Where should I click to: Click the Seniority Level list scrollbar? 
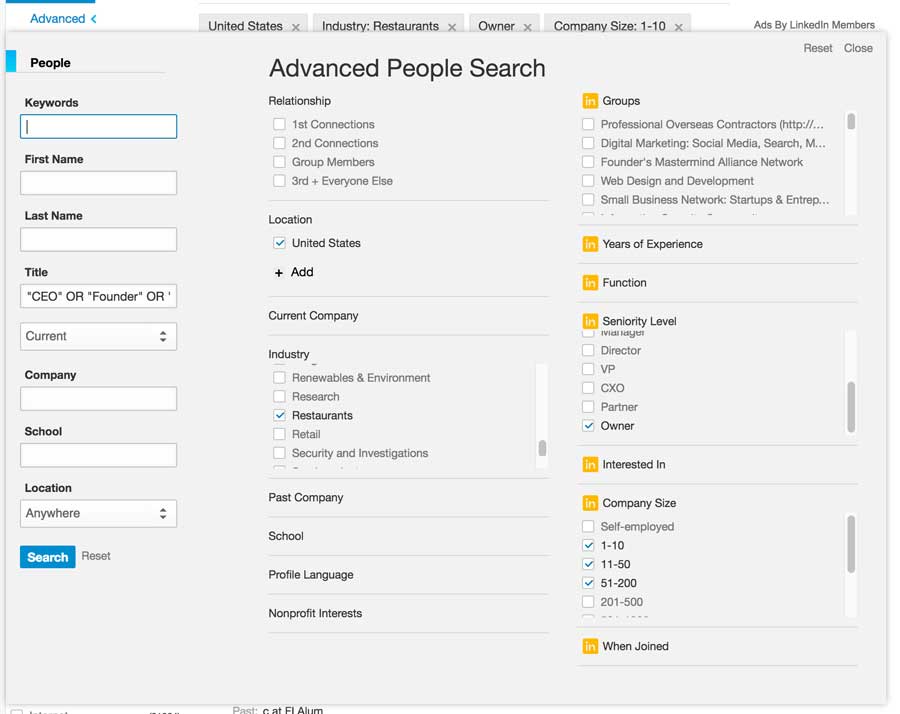(x=851, y=406)
